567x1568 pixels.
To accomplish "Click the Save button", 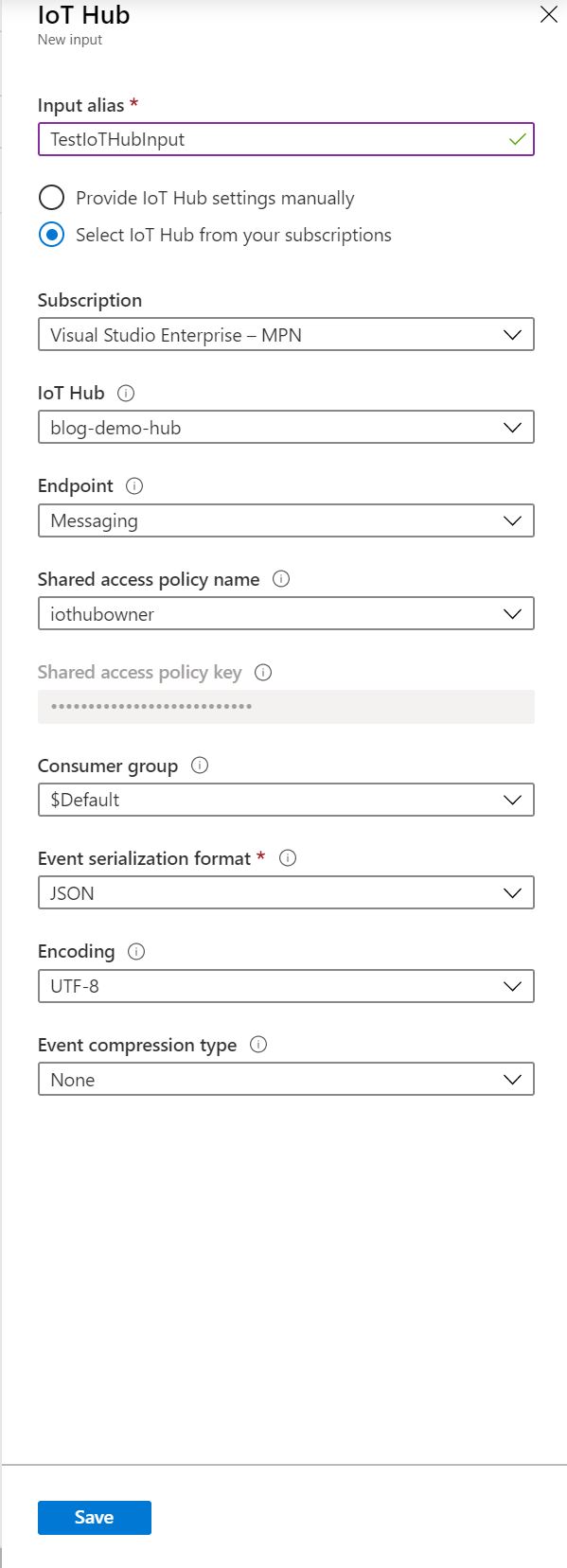I will click(94, 1517).
